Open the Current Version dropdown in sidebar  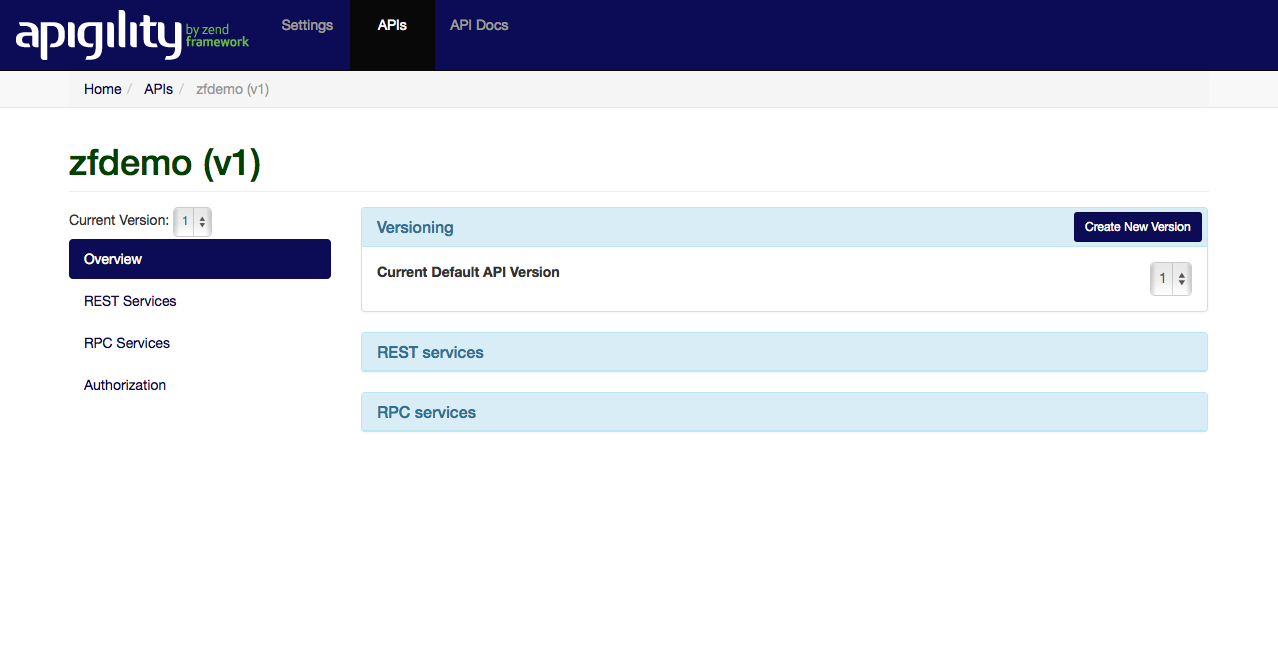tap(192, 221)
